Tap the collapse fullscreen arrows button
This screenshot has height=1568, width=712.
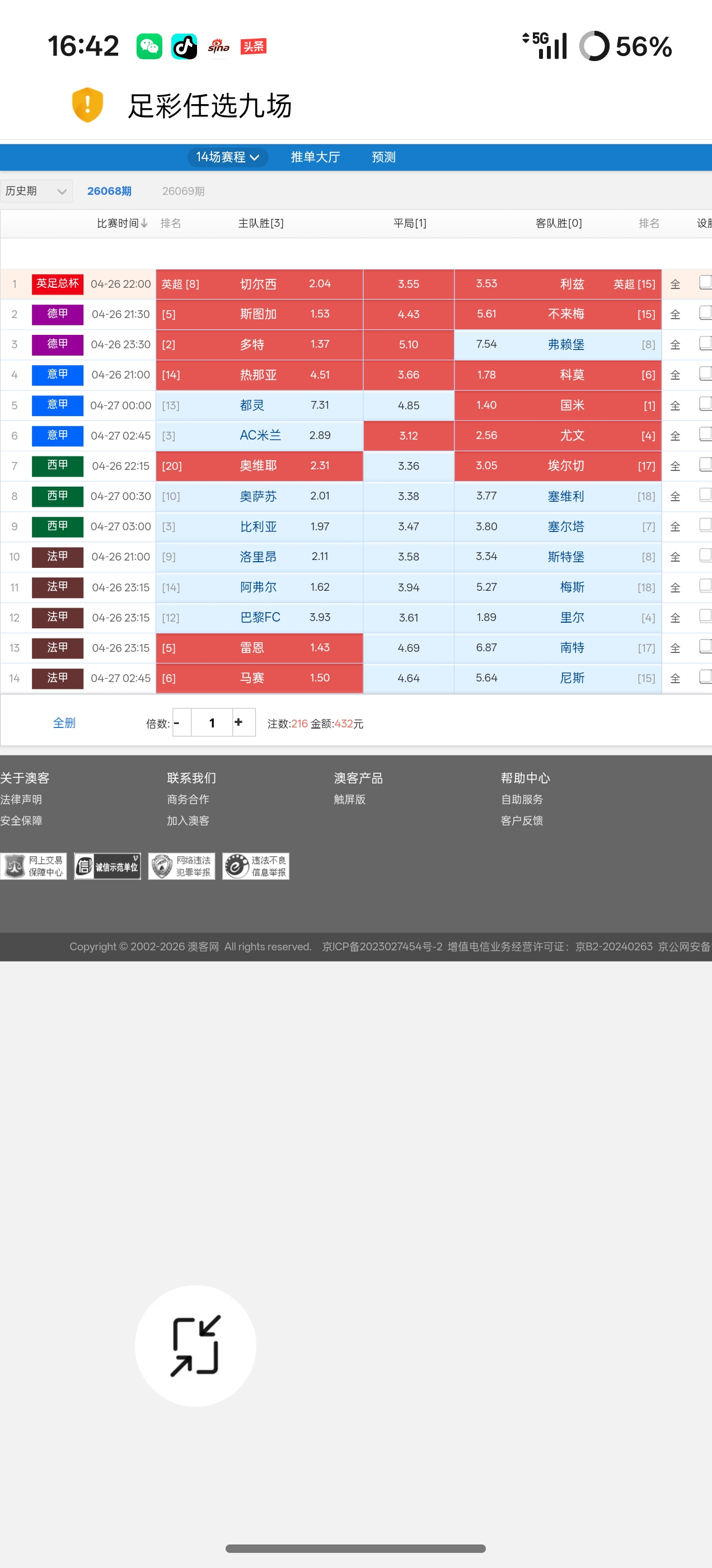click(195, 1345)
